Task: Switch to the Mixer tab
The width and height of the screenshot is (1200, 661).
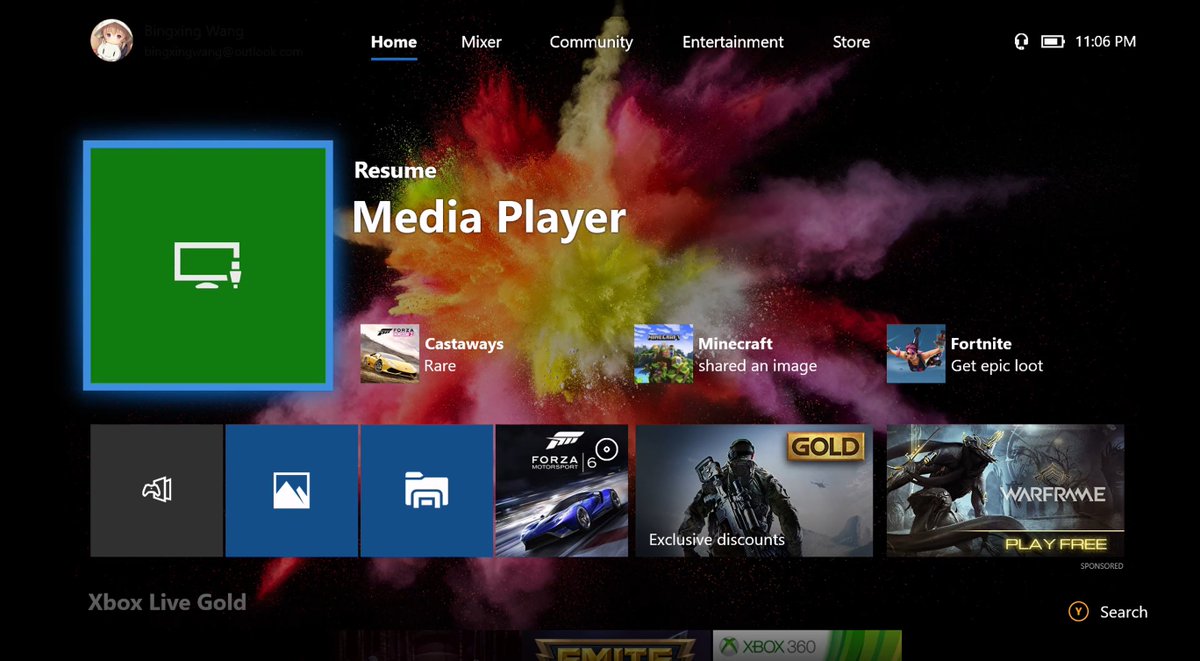Action: pos(481,42)
